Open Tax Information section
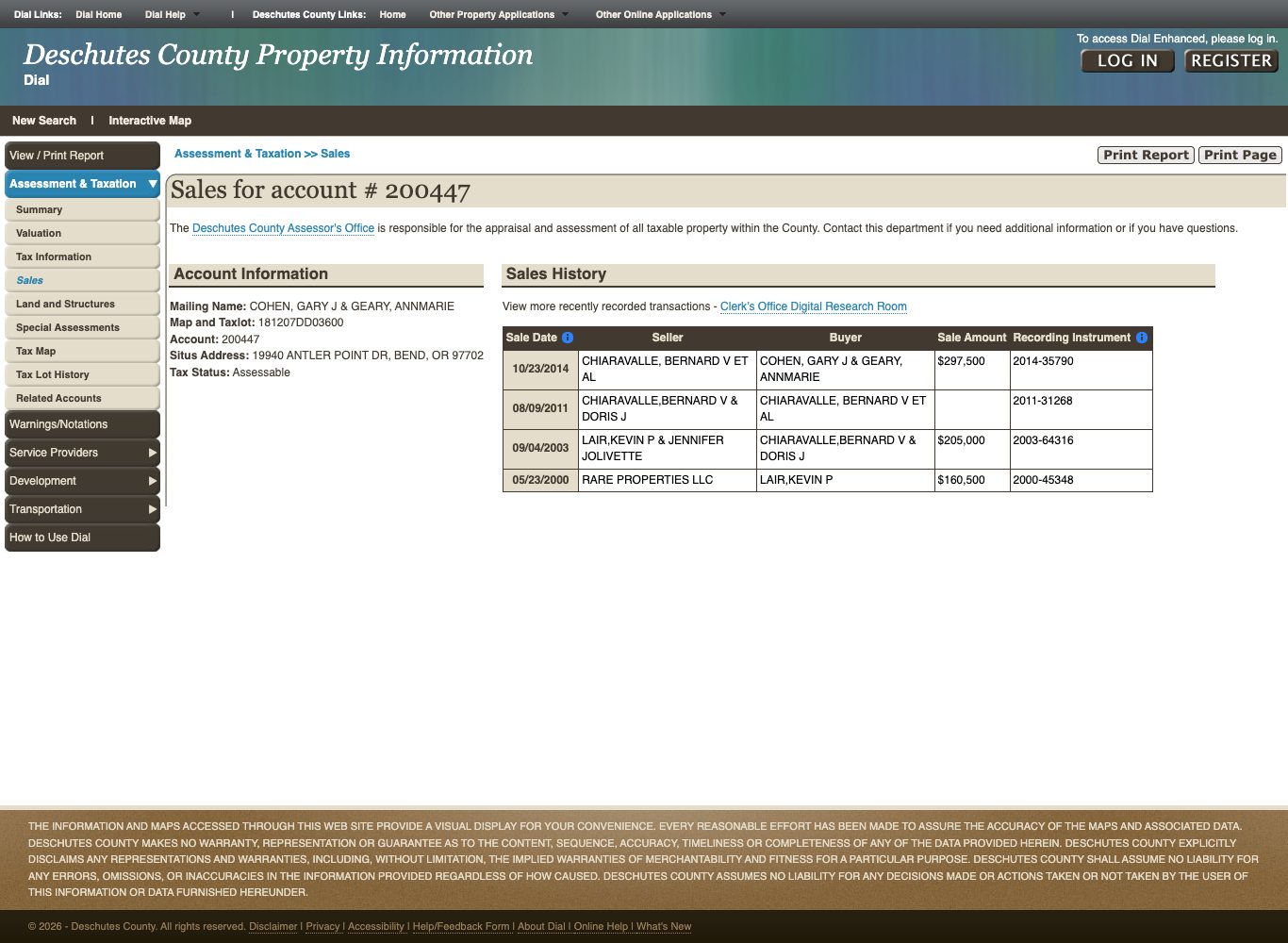This screenshot has width=1288, height=943. 82,256
